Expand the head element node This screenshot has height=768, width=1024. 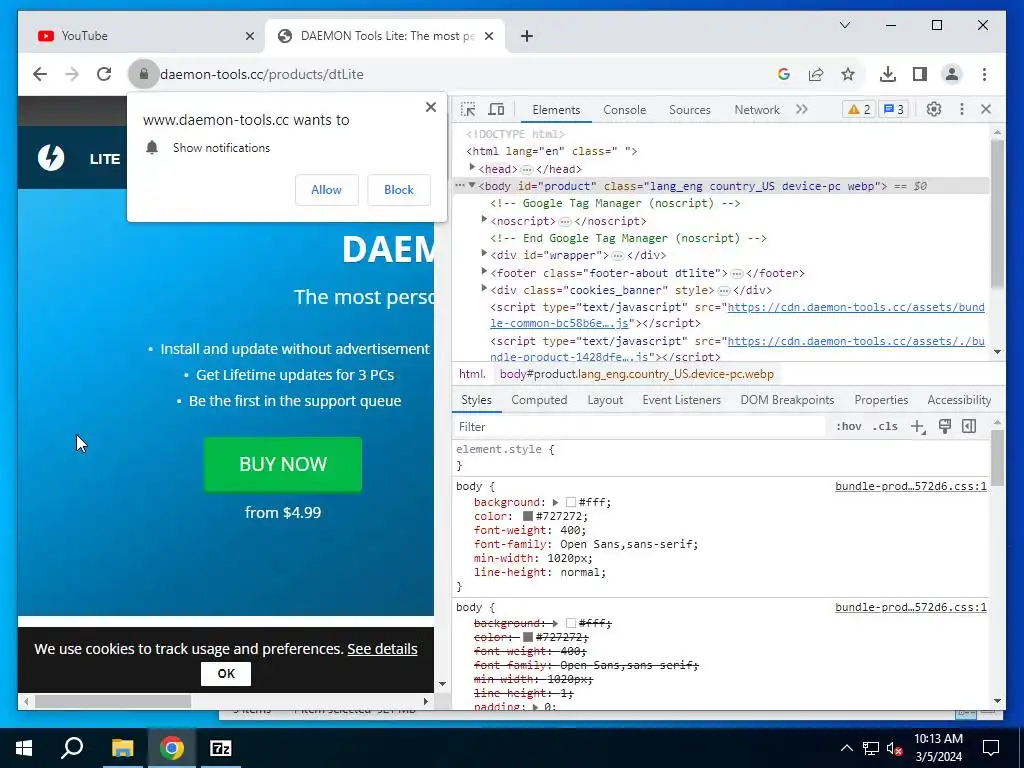(x=472, y=168)
